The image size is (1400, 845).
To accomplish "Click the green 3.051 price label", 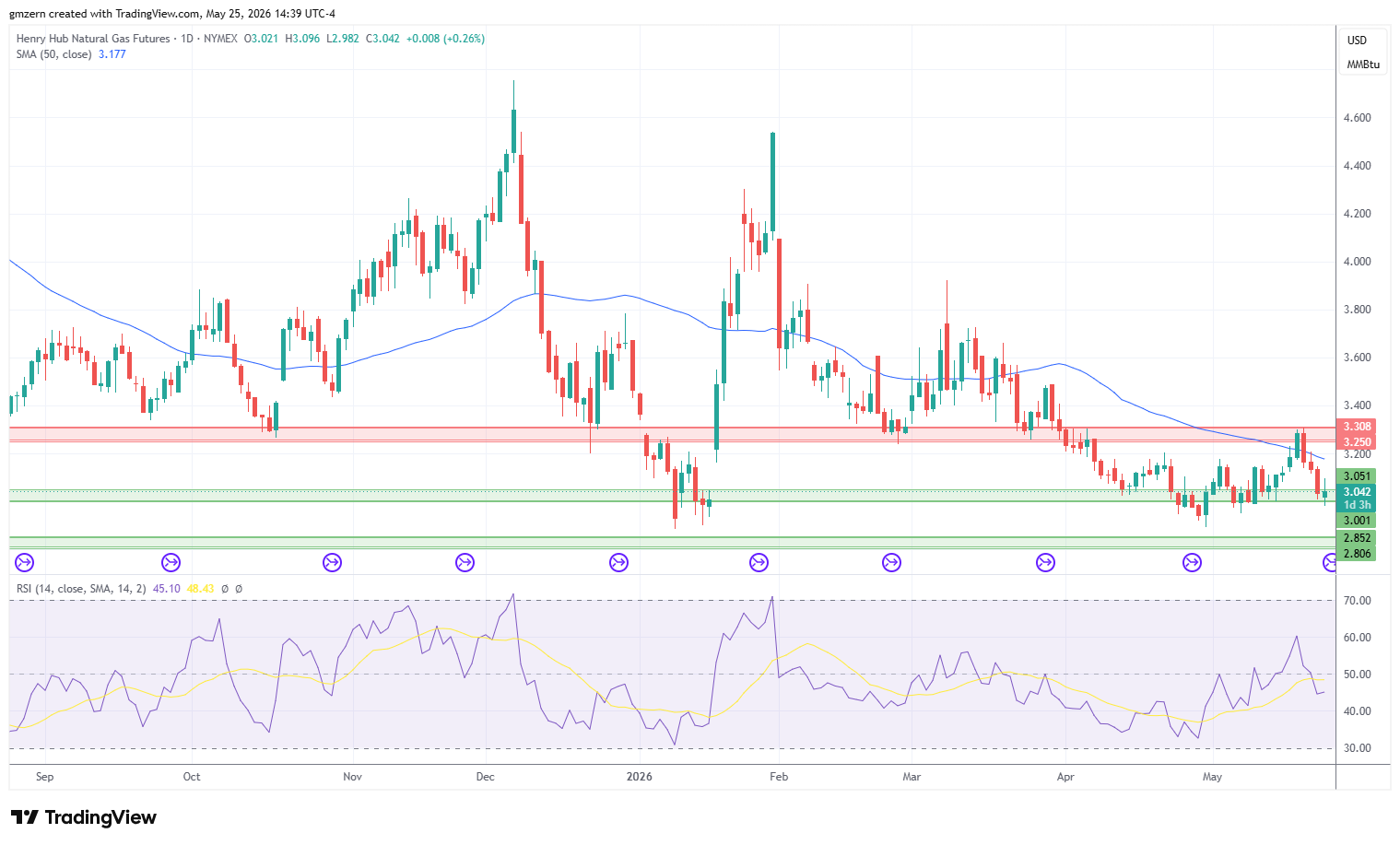I will pos(1357,476).
